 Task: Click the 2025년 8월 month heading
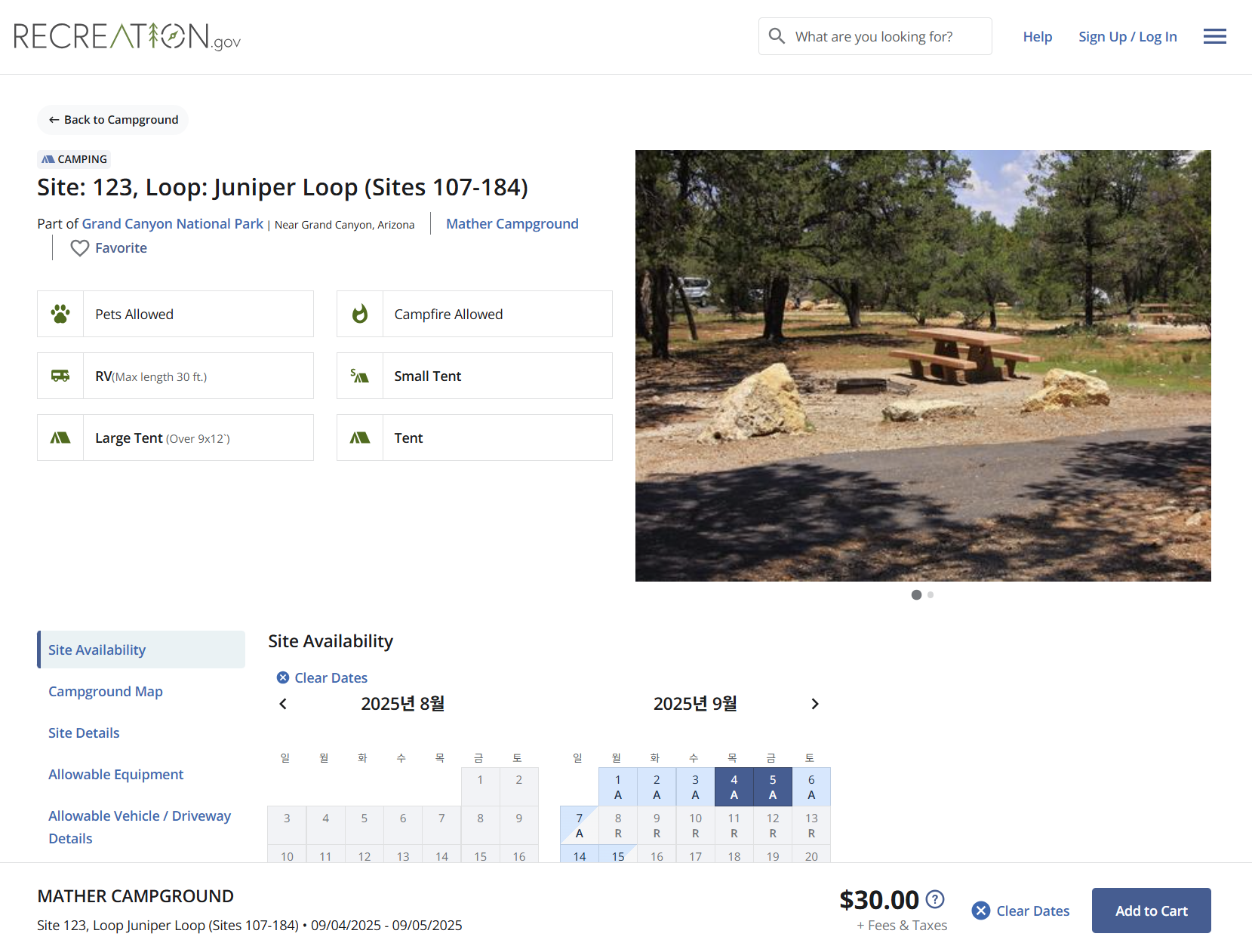(x=402, y=704)
